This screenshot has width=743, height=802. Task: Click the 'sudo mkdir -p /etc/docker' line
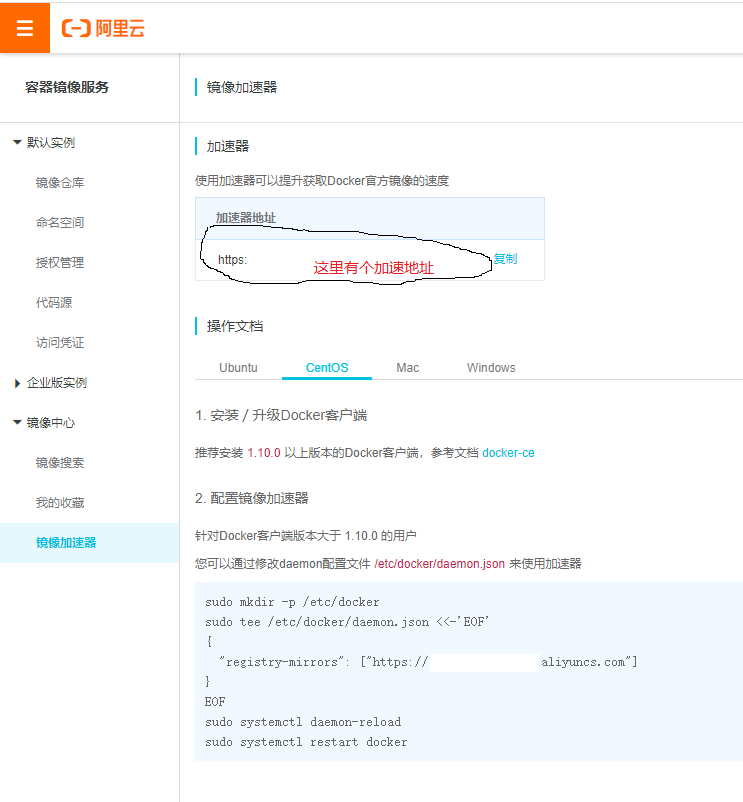(292, 602)
